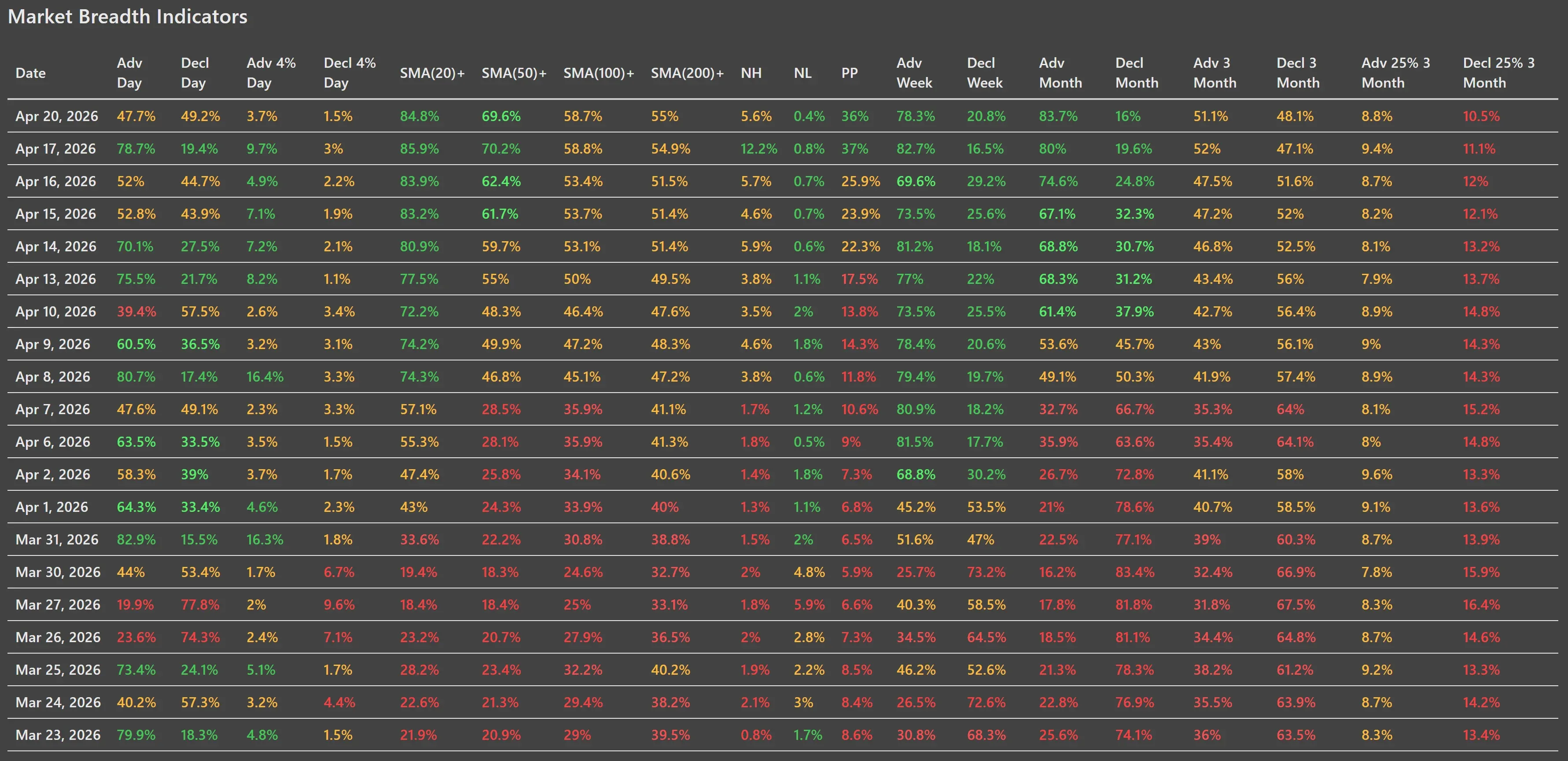
Task: Select the PP column header
Action: 850,73
